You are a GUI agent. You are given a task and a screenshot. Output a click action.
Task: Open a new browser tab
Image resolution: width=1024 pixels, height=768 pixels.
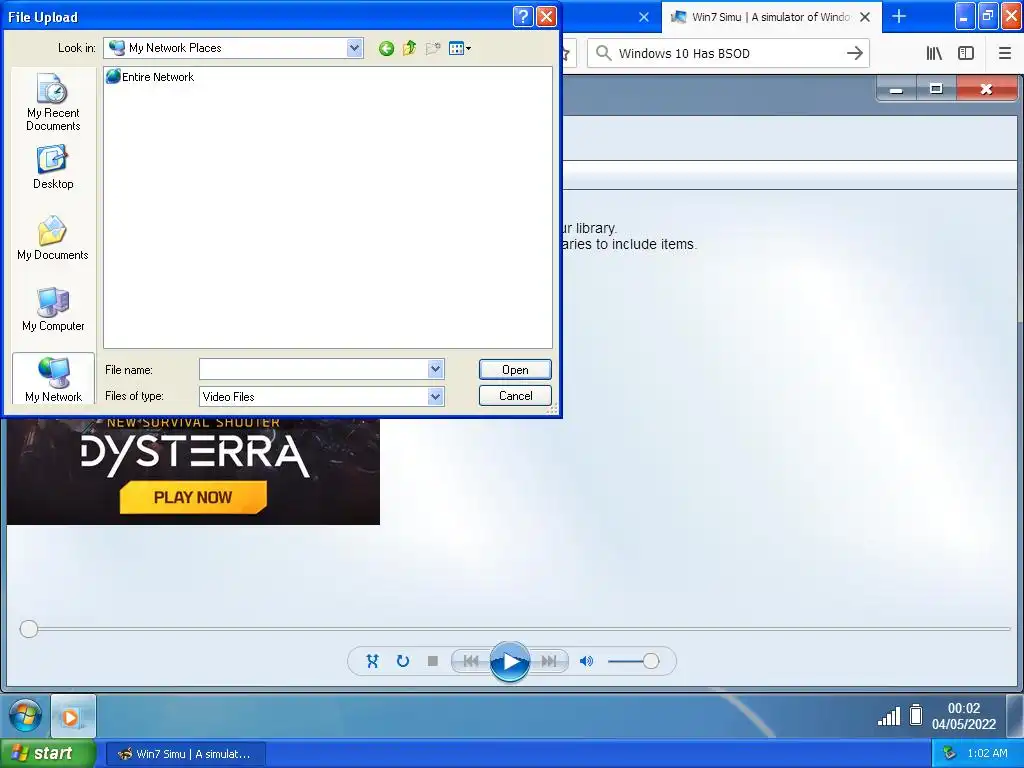pos(899,16)
